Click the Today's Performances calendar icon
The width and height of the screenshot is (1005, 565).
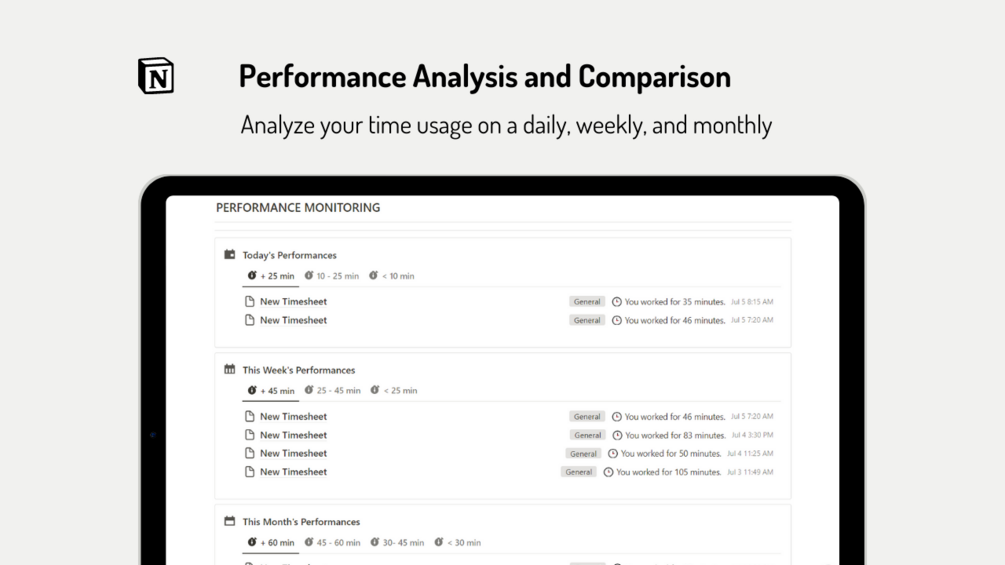[230, 255]
